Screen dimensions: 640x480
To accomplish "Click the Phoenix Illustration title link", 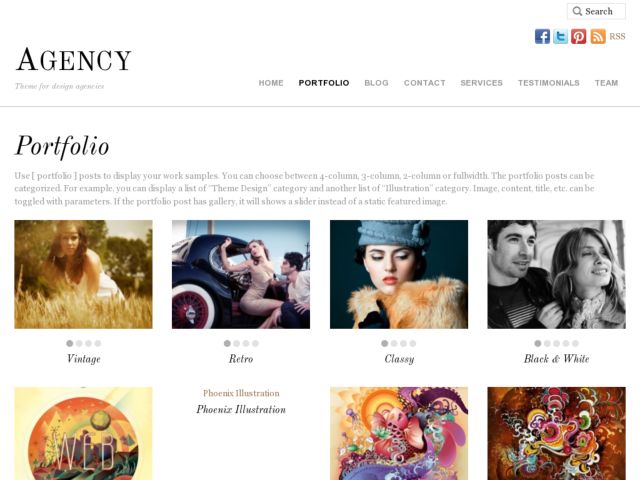I will click(x=241, y=409).
